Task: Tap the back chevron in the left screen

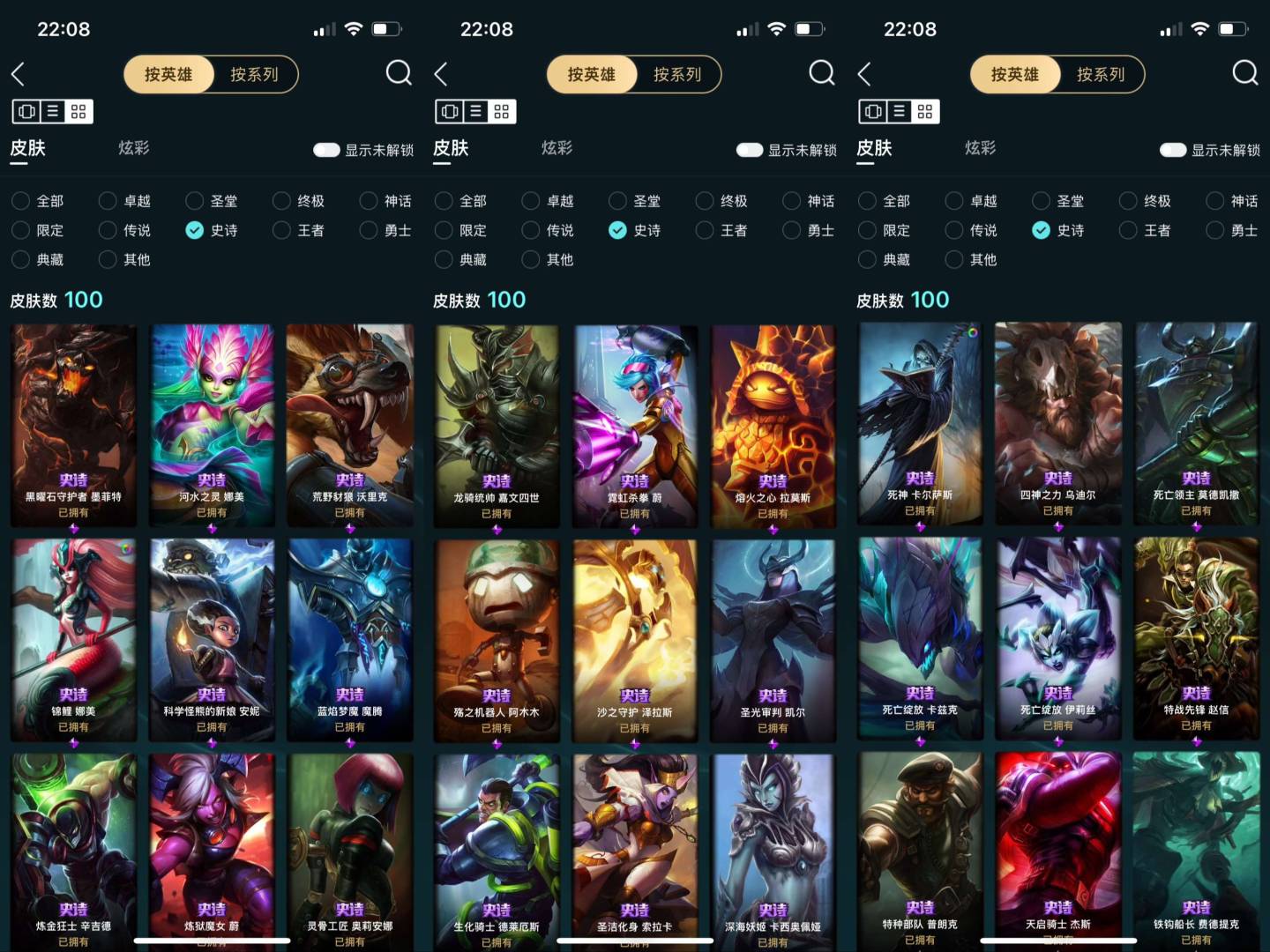Action: coord(18,74)
